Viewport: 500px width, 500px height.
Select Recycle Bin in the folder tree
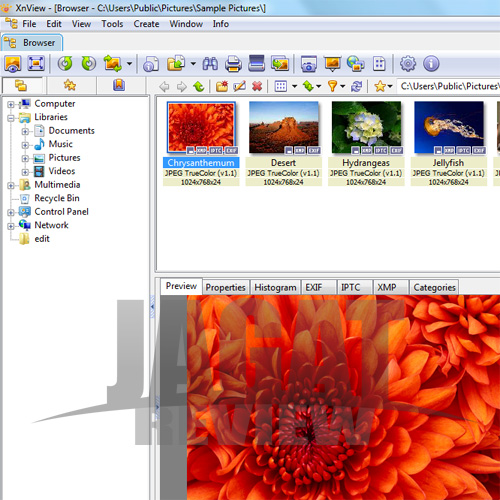[57, 198]
